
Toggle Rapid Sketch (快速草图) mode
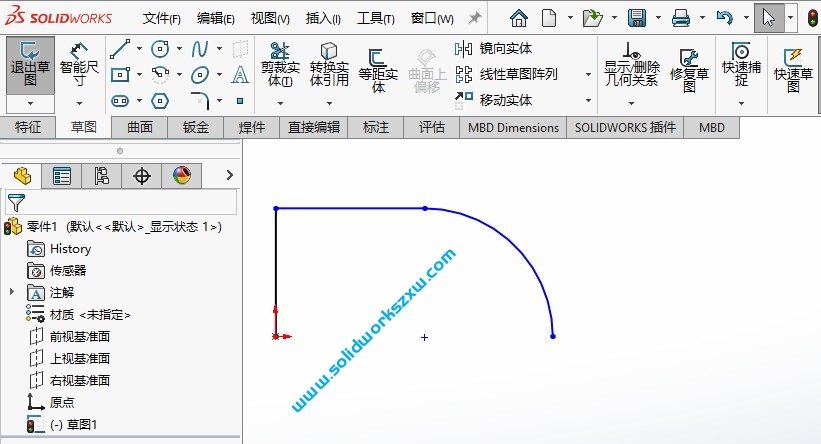click(793, 68)
